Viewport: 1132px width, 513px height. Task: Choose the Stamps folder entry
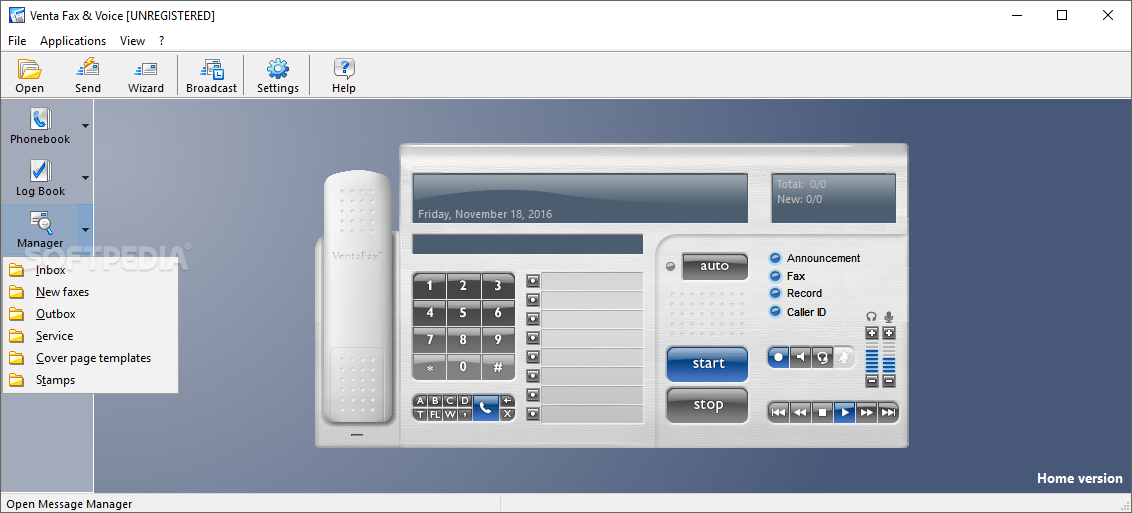pos(91,380)
